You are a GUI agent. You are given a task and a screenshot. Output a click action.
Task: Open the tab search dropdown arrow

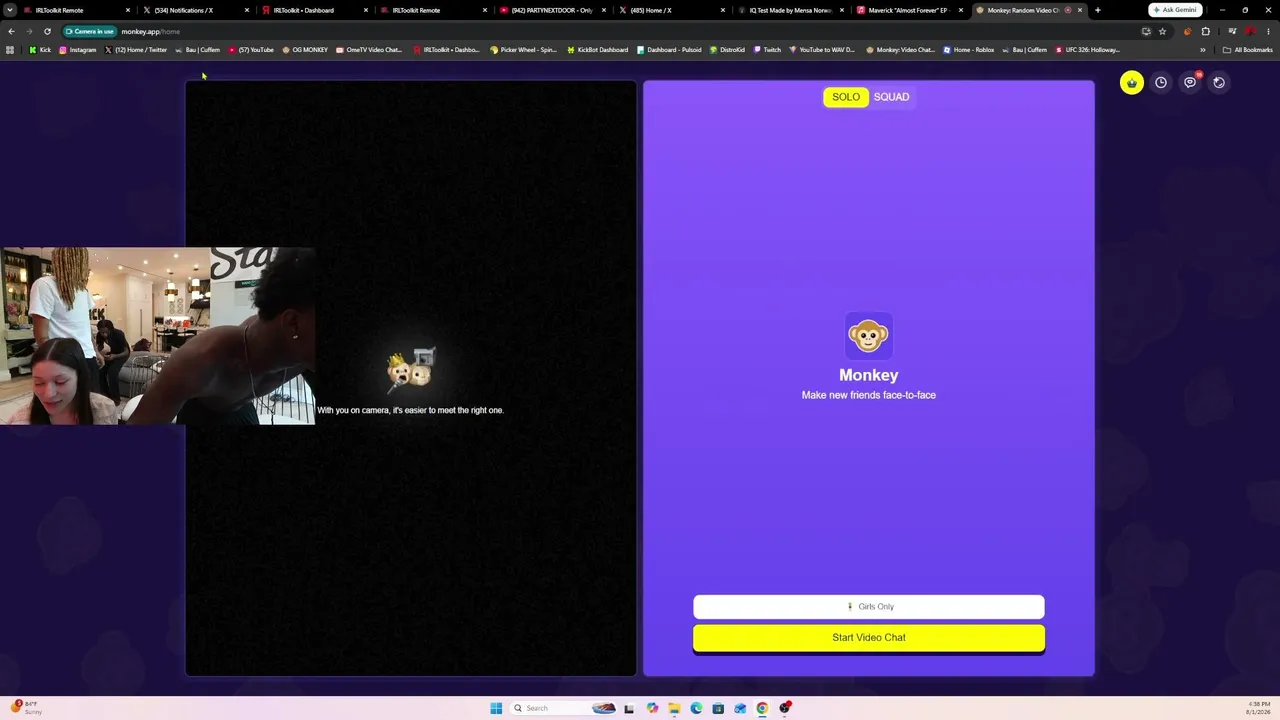(x=10, y=10)
